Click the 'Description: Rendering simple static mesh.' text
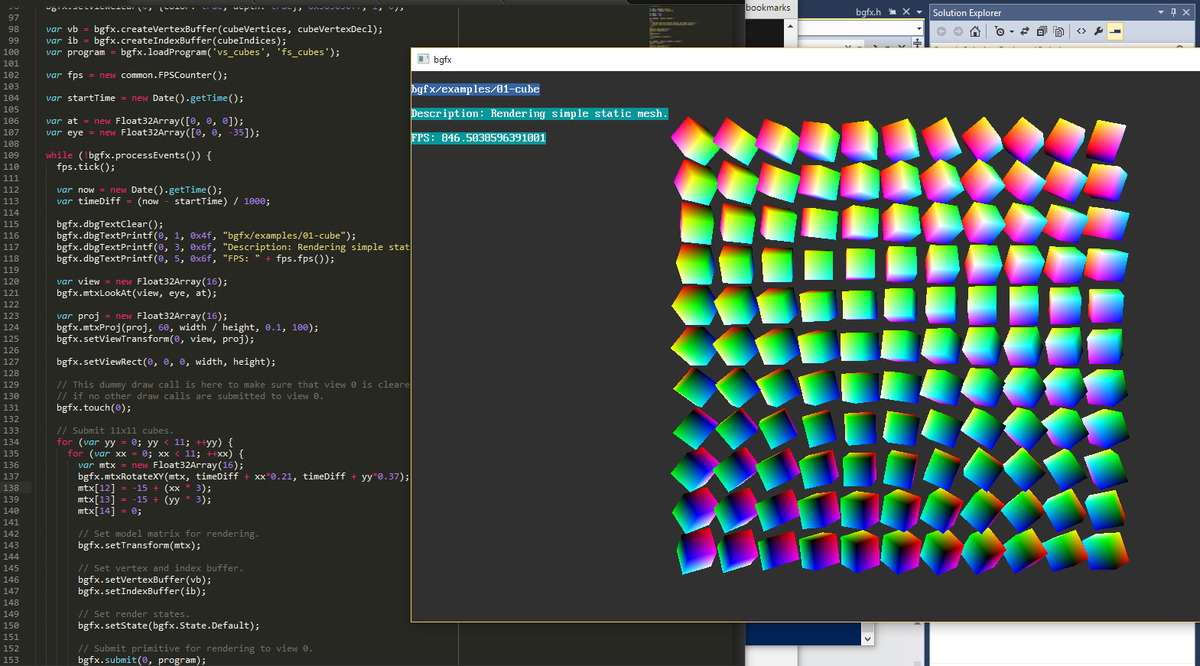The width and height of the screenshot is (1200, 666). pos(540,113)
